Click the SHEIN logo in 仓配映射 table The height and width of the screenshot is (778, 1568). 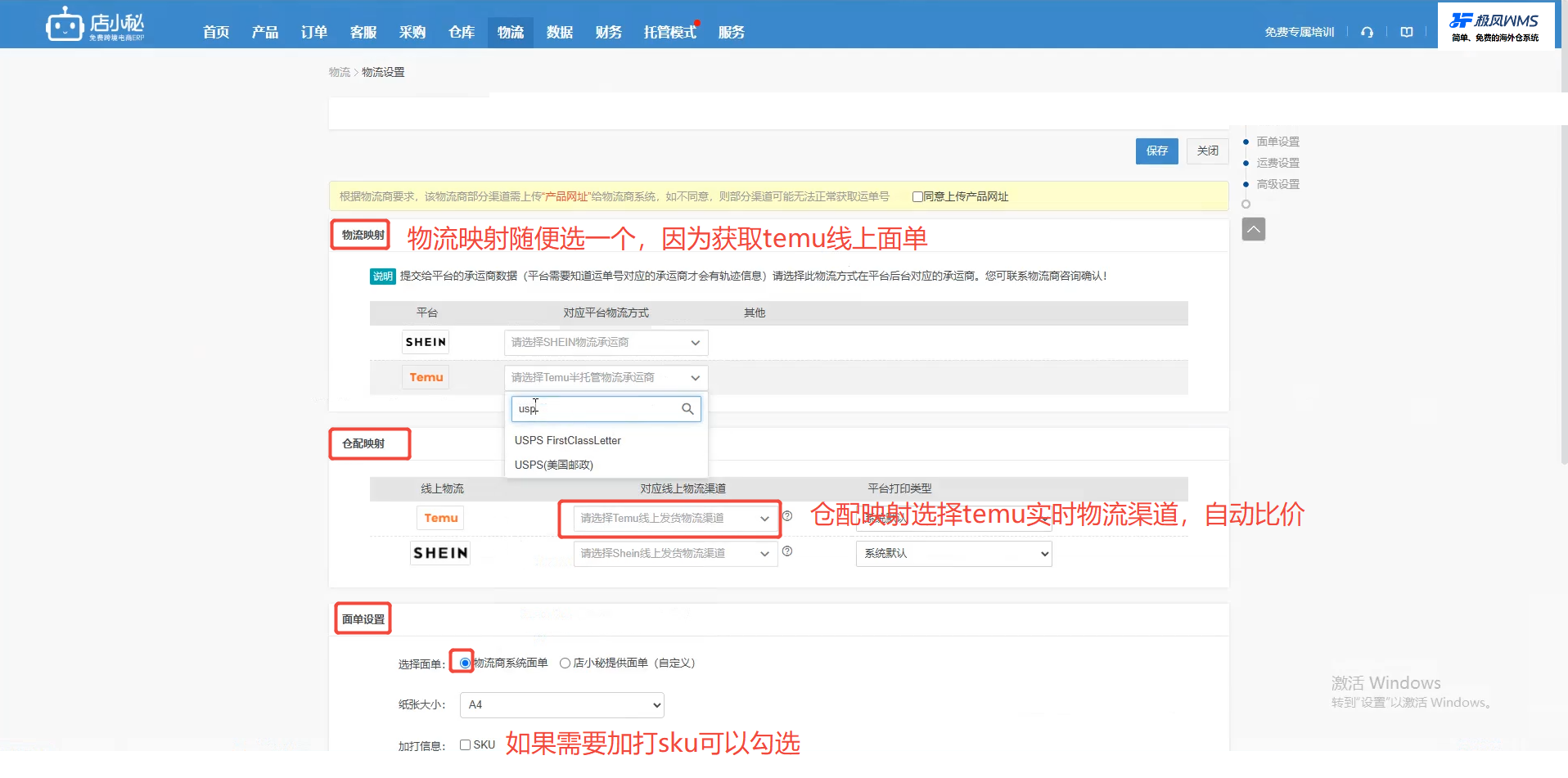440,553
